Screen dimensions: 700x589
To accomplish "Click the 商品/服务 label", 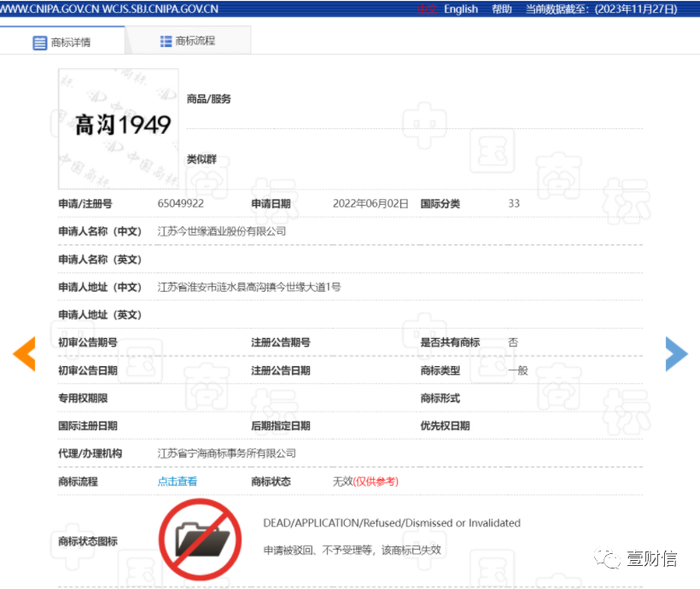I will point(209,99).
